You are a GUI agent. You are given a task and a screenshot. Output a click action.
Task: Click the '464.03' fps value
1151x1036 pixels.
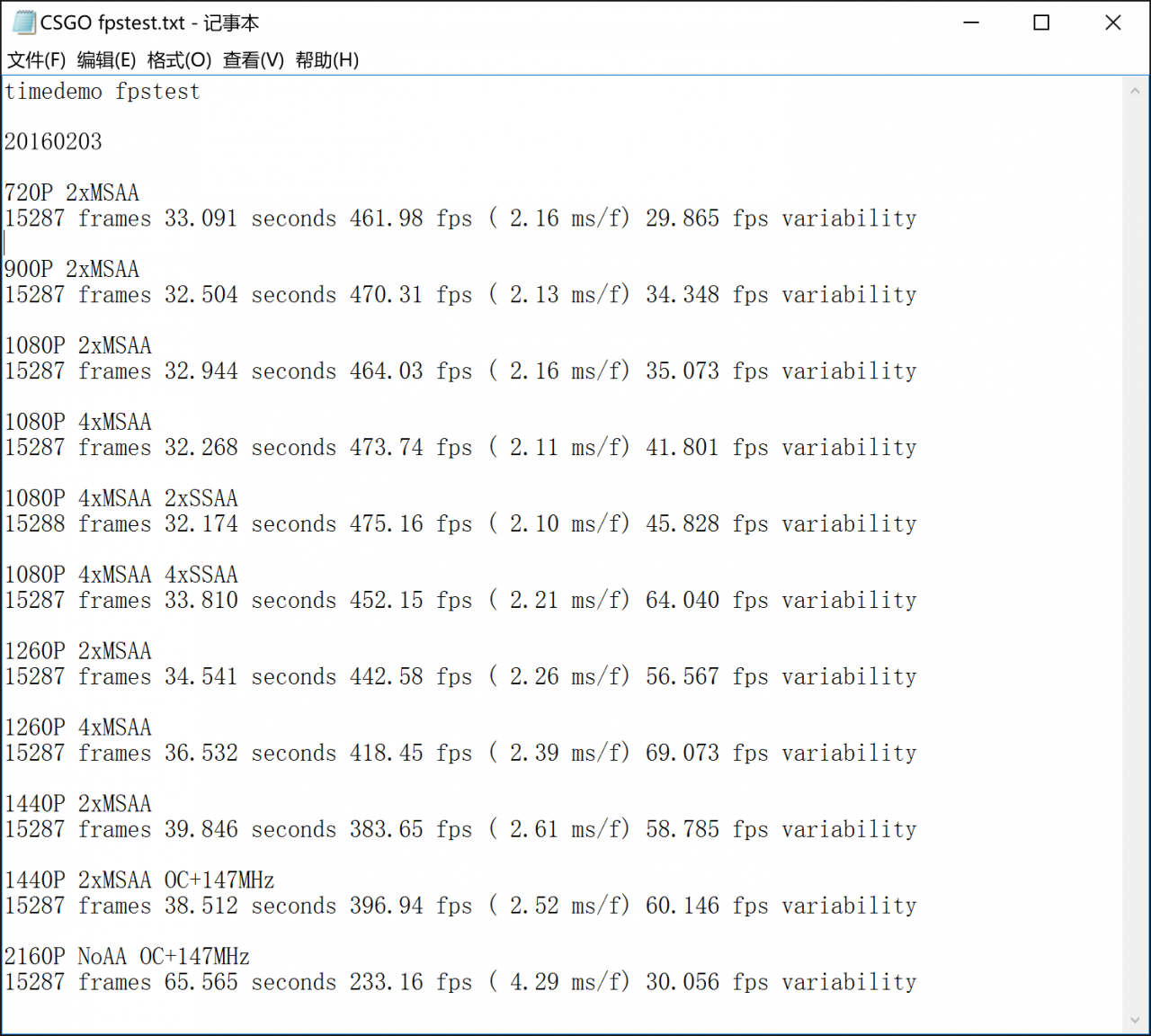pos(386,371)
